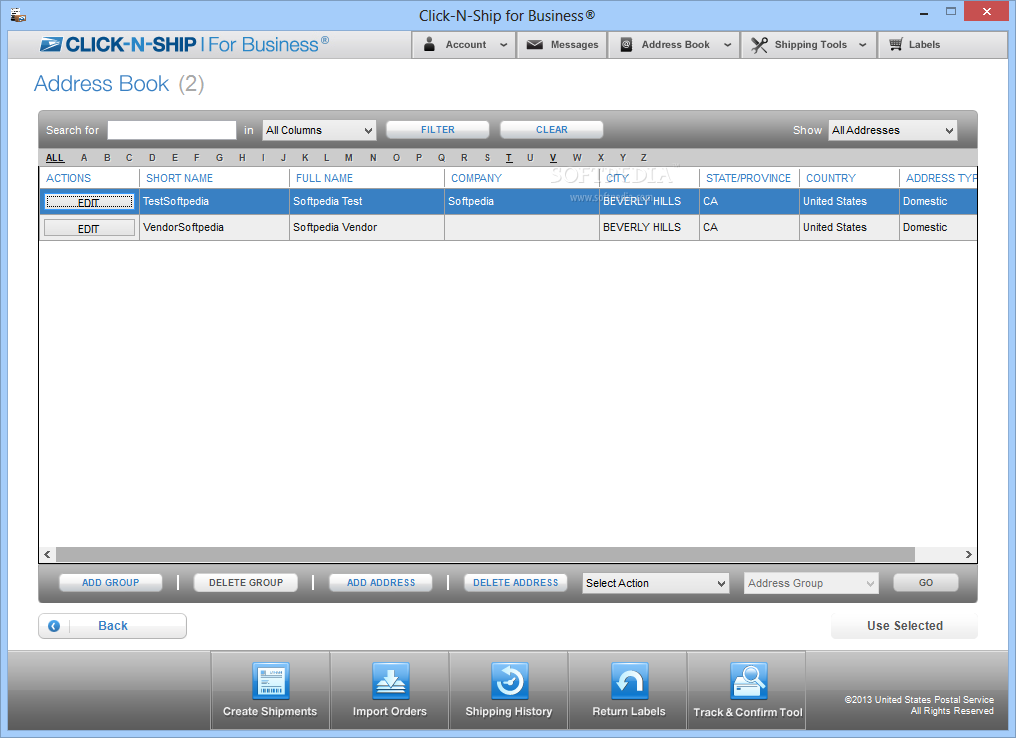Image resolution: width=1016 pixels, height=738 pixels.
Task: Click EDIT for VendorSoftpedia row
Action: click(x=89, y=228)
